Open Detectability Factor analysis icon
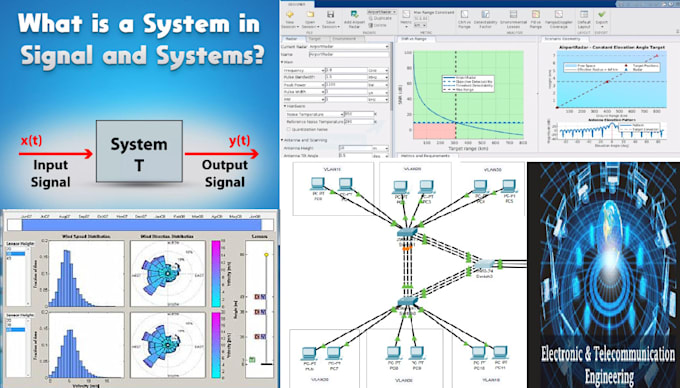680x388 pixels. pos(485,15)
